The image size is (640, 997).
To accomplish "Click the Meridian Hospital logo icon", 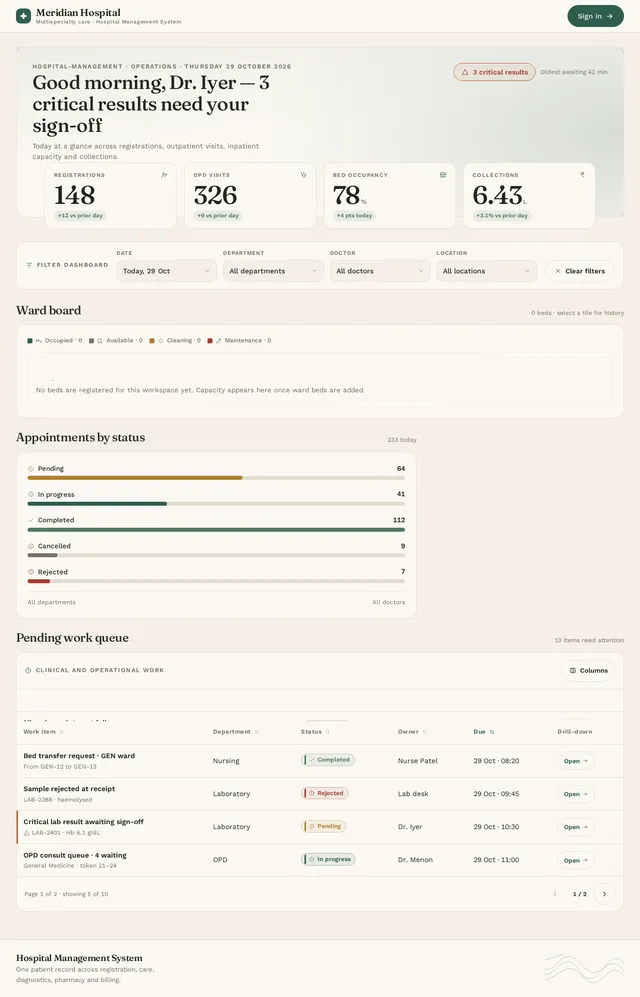I will [x=24, y=16].
